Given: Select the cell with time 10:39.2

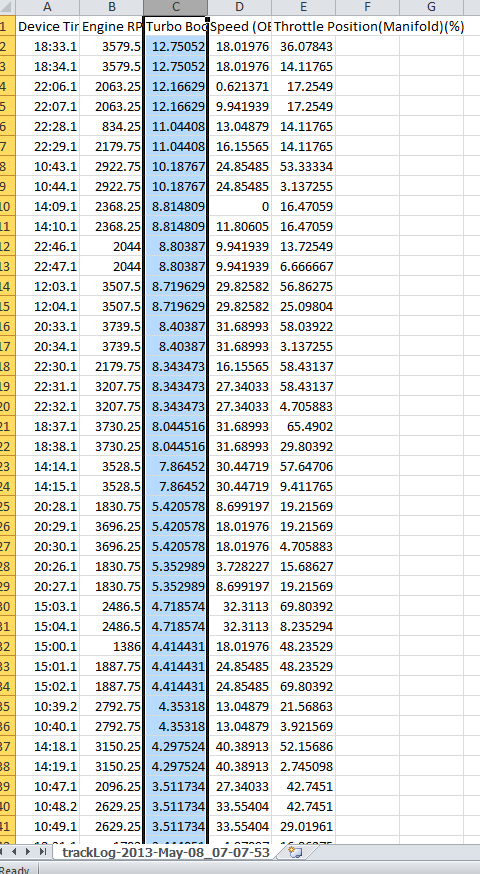Looking at the screenshot, I should (47, 707).
